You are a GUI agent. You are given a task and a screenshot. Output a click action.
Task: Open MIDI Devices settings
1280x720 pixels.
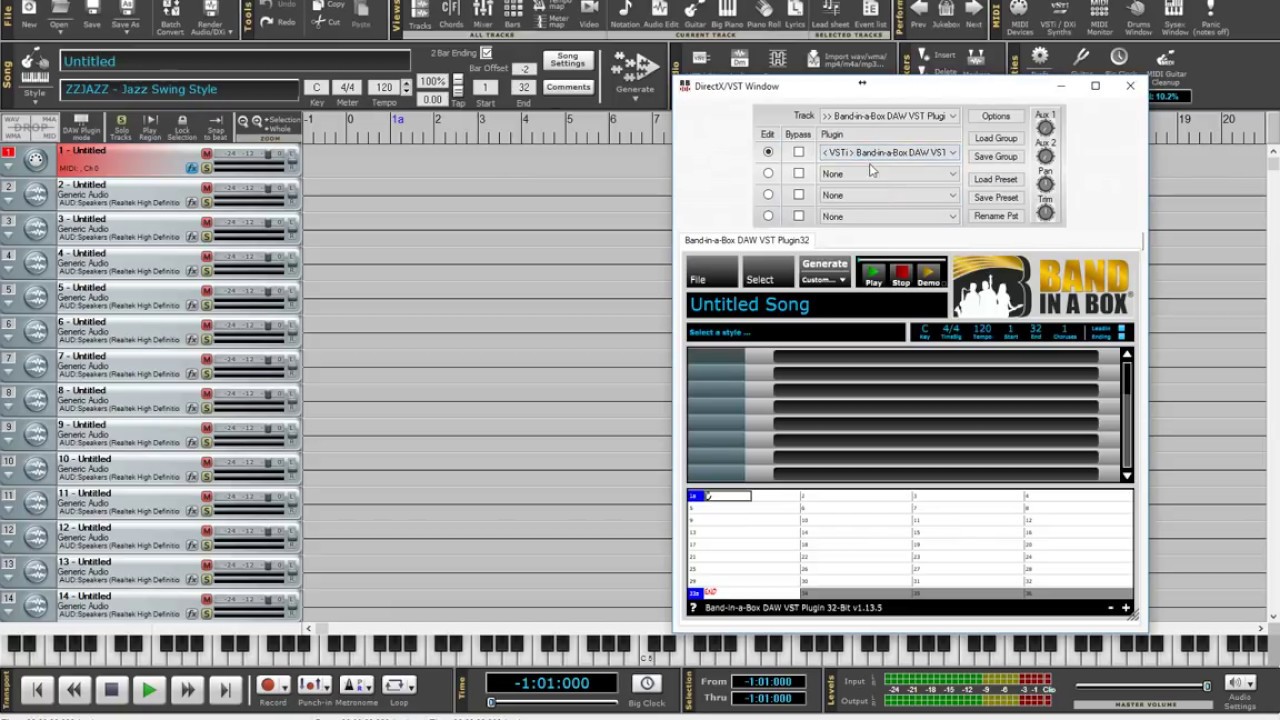pyautogui.click(x=1020, y=16)
